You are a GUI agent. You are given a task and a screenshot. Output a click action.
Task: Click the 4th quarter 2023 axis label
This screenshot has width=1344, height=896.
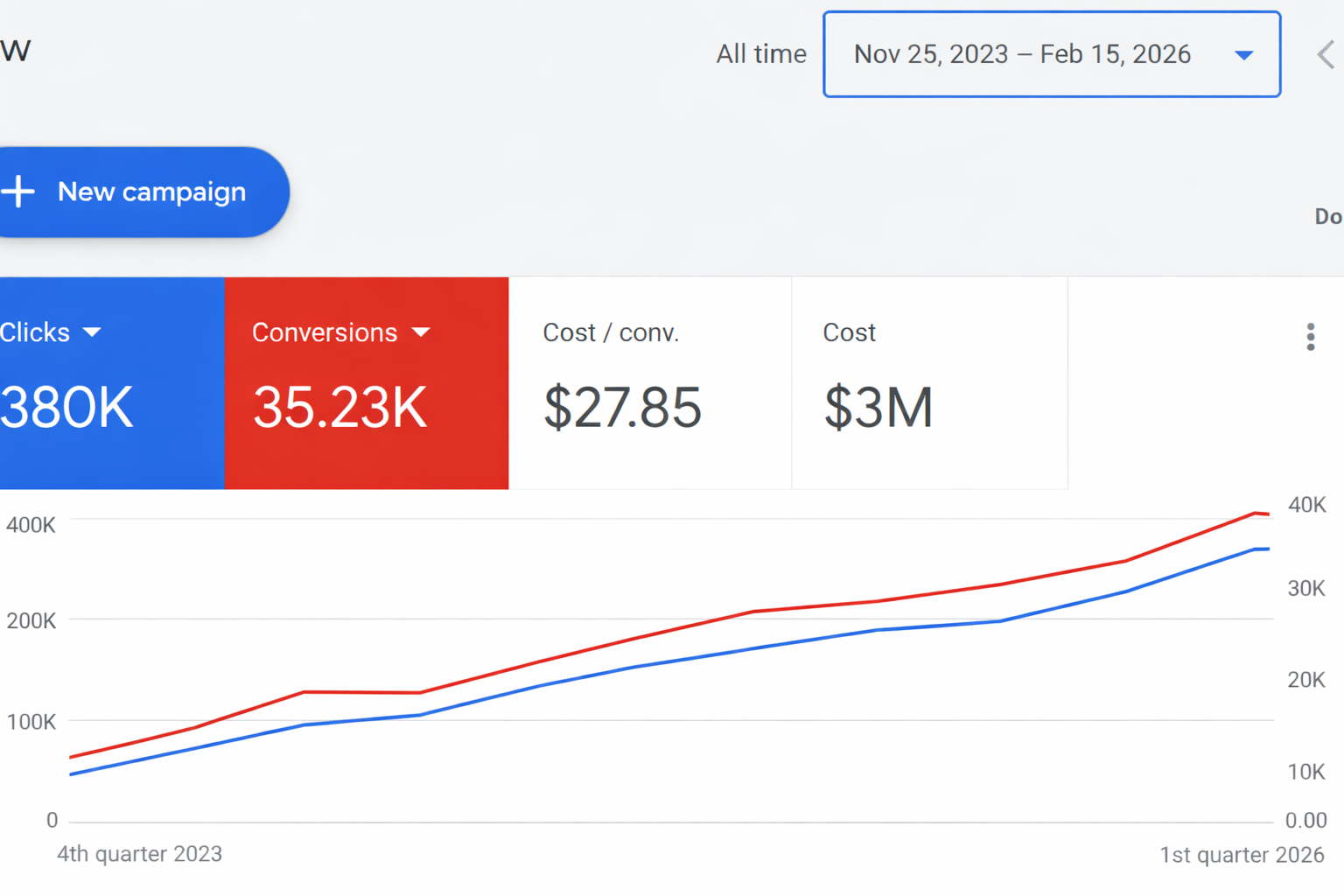[x=139, y=854]
